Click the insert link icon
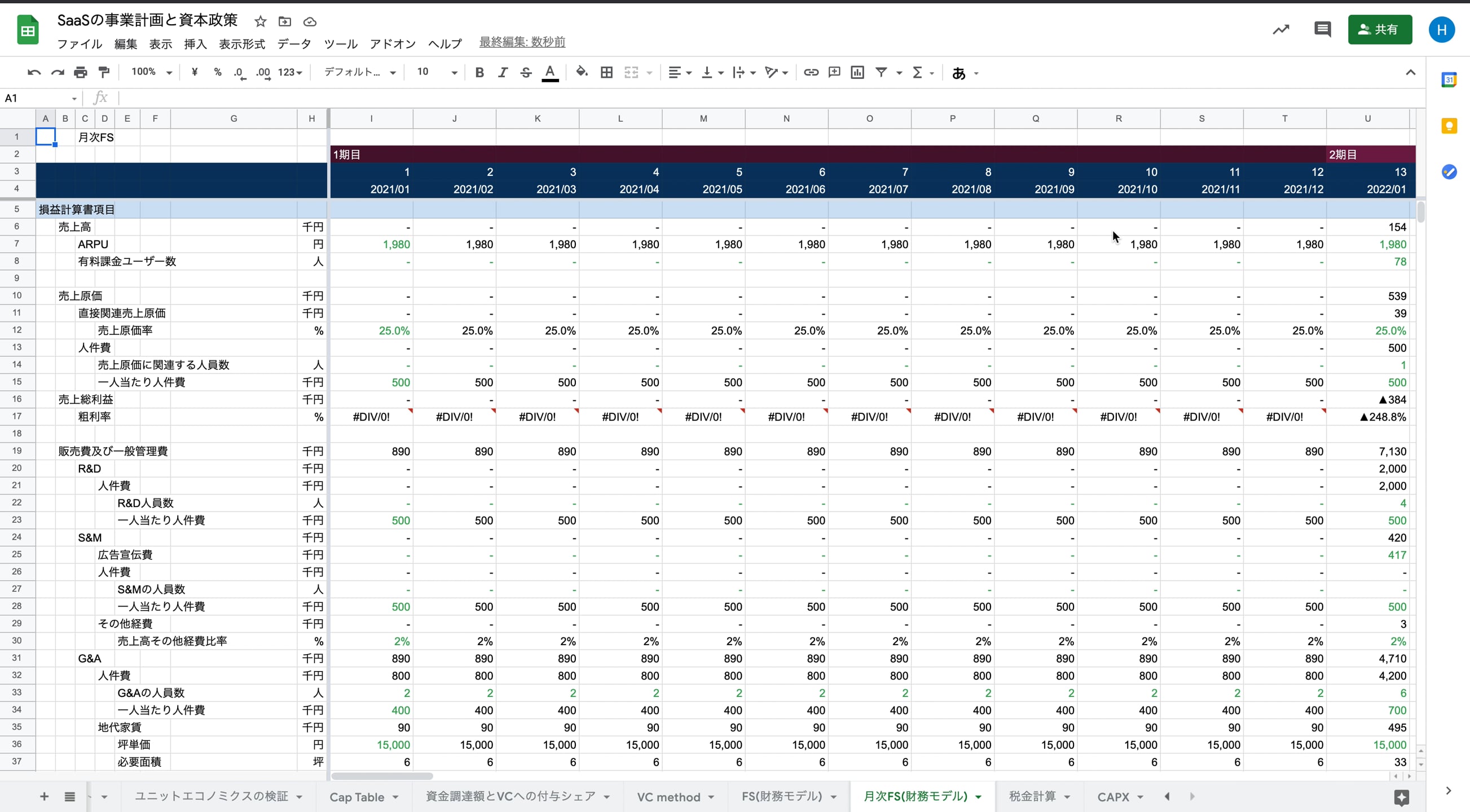Image resolution: width=1470 pixels, height=812 pixels. [x=811, y=73]
